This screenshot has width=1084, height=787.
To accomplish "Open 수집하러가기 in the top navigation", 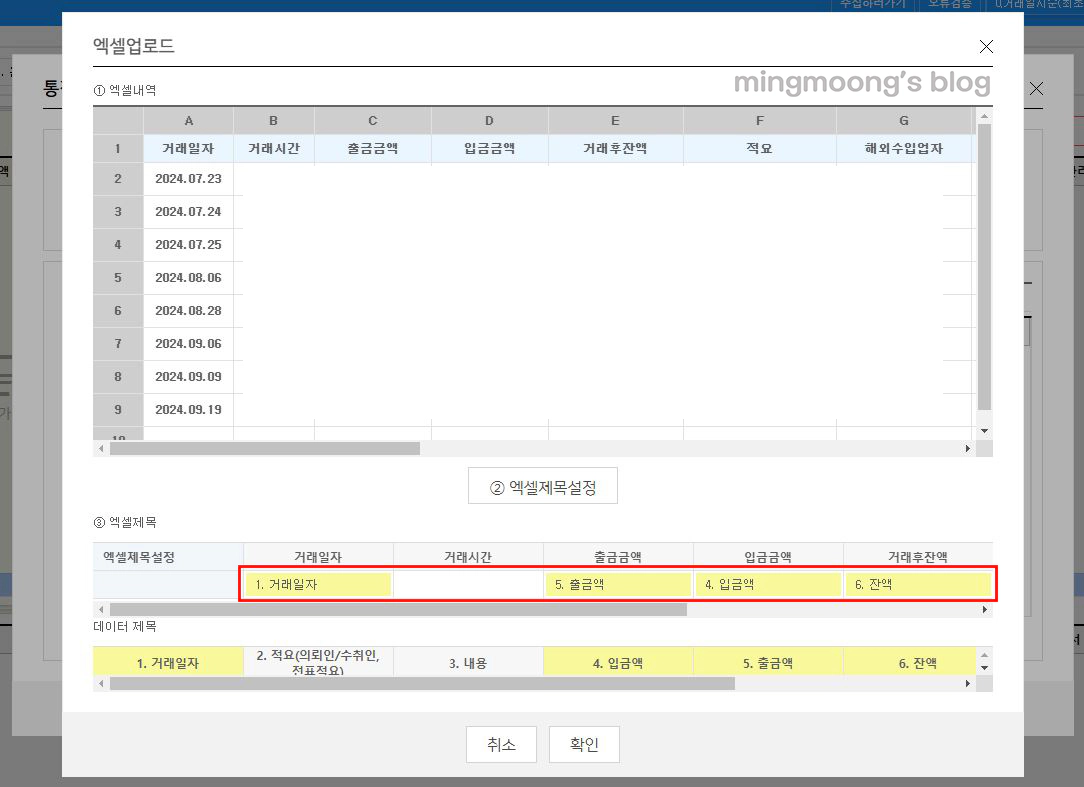I will tap(872, 4).
